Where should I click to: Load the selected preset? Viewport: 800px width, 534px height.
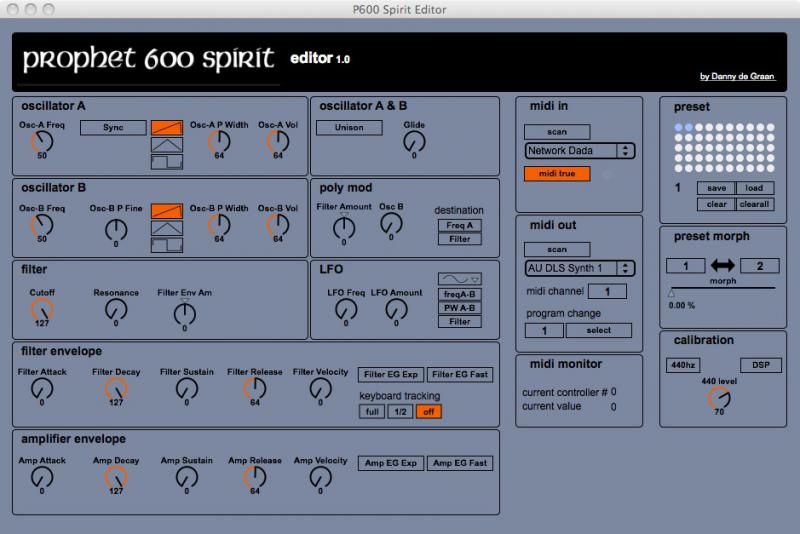(x=755, y=188)
